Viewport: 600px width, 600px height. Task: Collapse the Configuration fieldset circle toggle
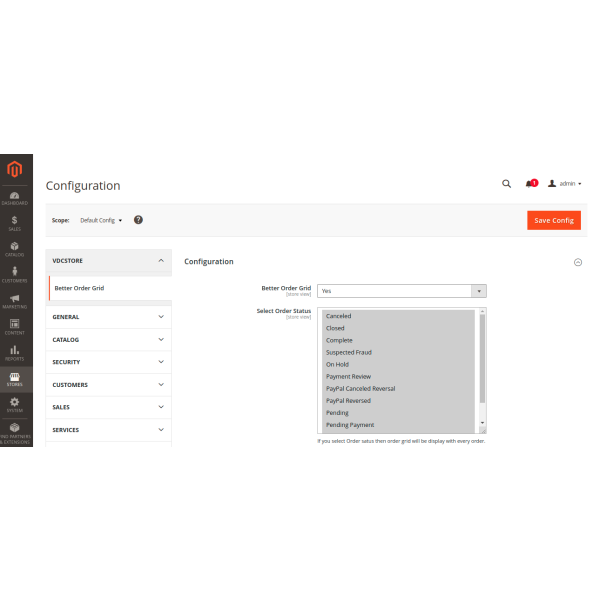(x=577, y=262)
